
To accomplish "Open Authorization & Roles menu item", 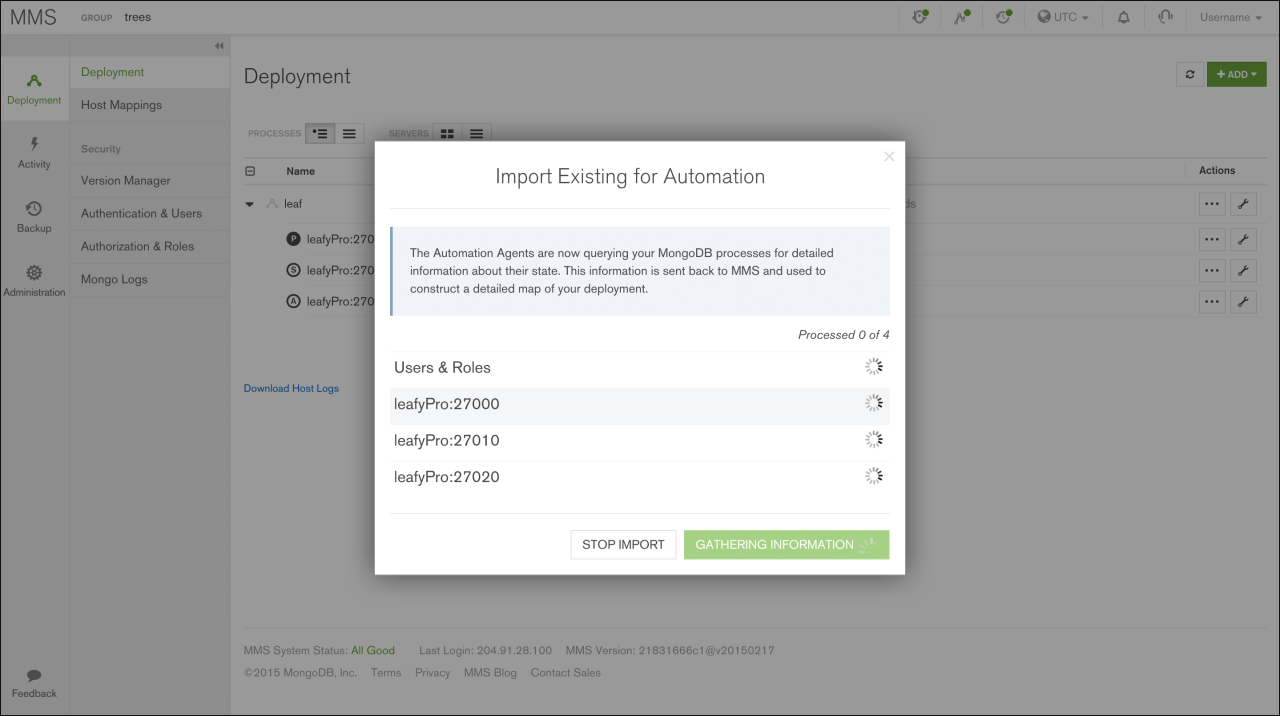I will pos(150,247).
